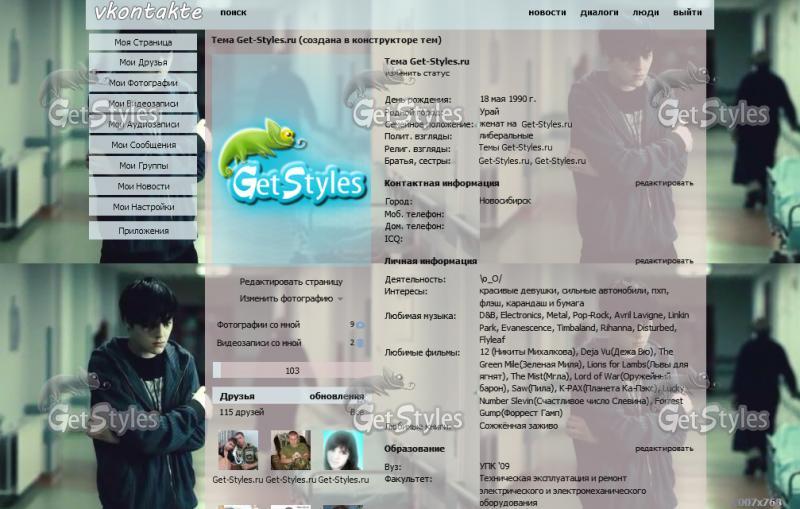Image resolution: width=800 pixels, height=509 pixels.
Task: Open Приложения from sidebar
Action: pyautogui.click(x=143, y=231)
